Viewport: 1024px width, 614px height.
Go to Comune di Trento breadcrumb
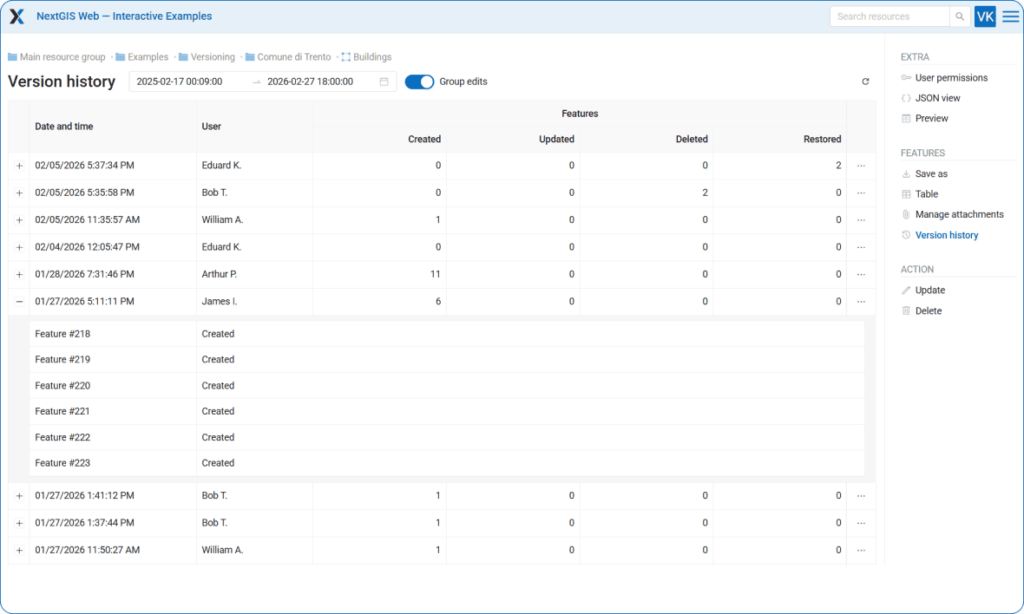289,57
